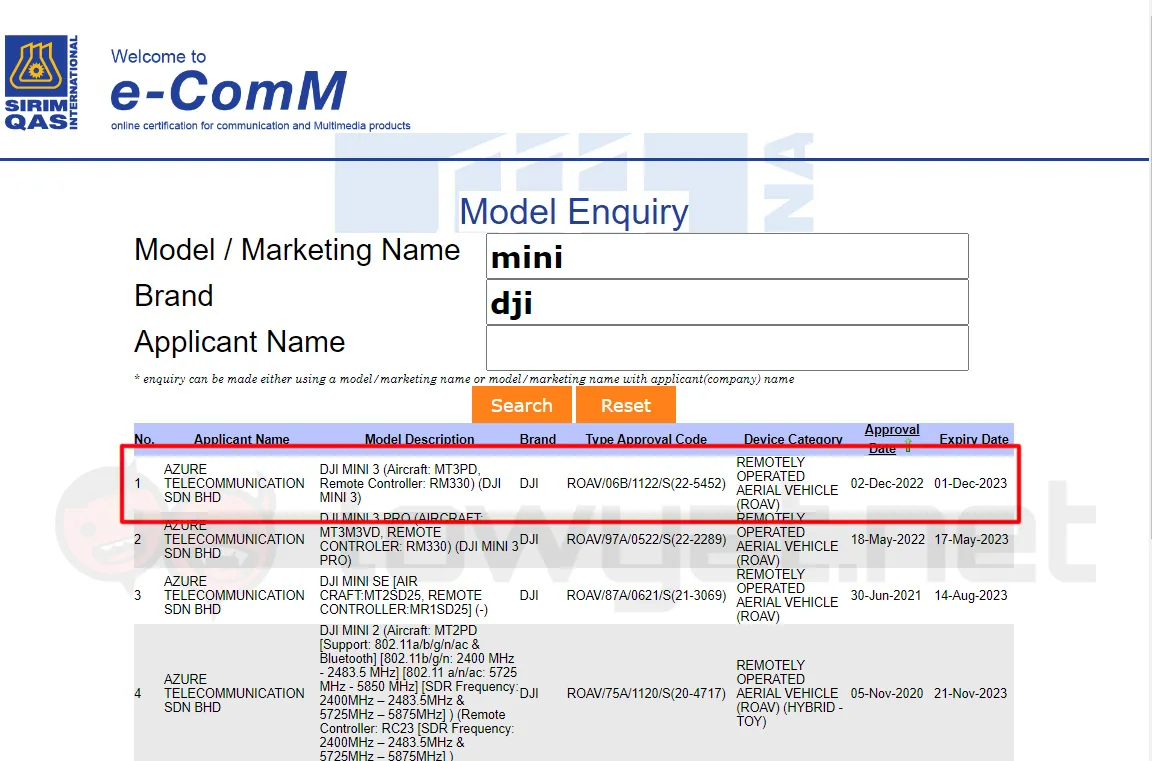Click the Model Description column header

[x=420, y=439]
